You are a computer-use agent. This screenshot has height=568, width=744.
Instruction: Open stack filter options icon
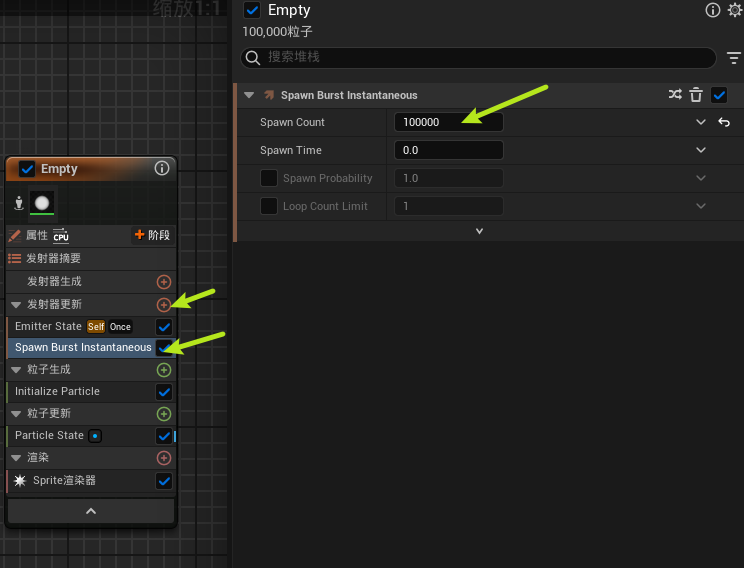734,58
